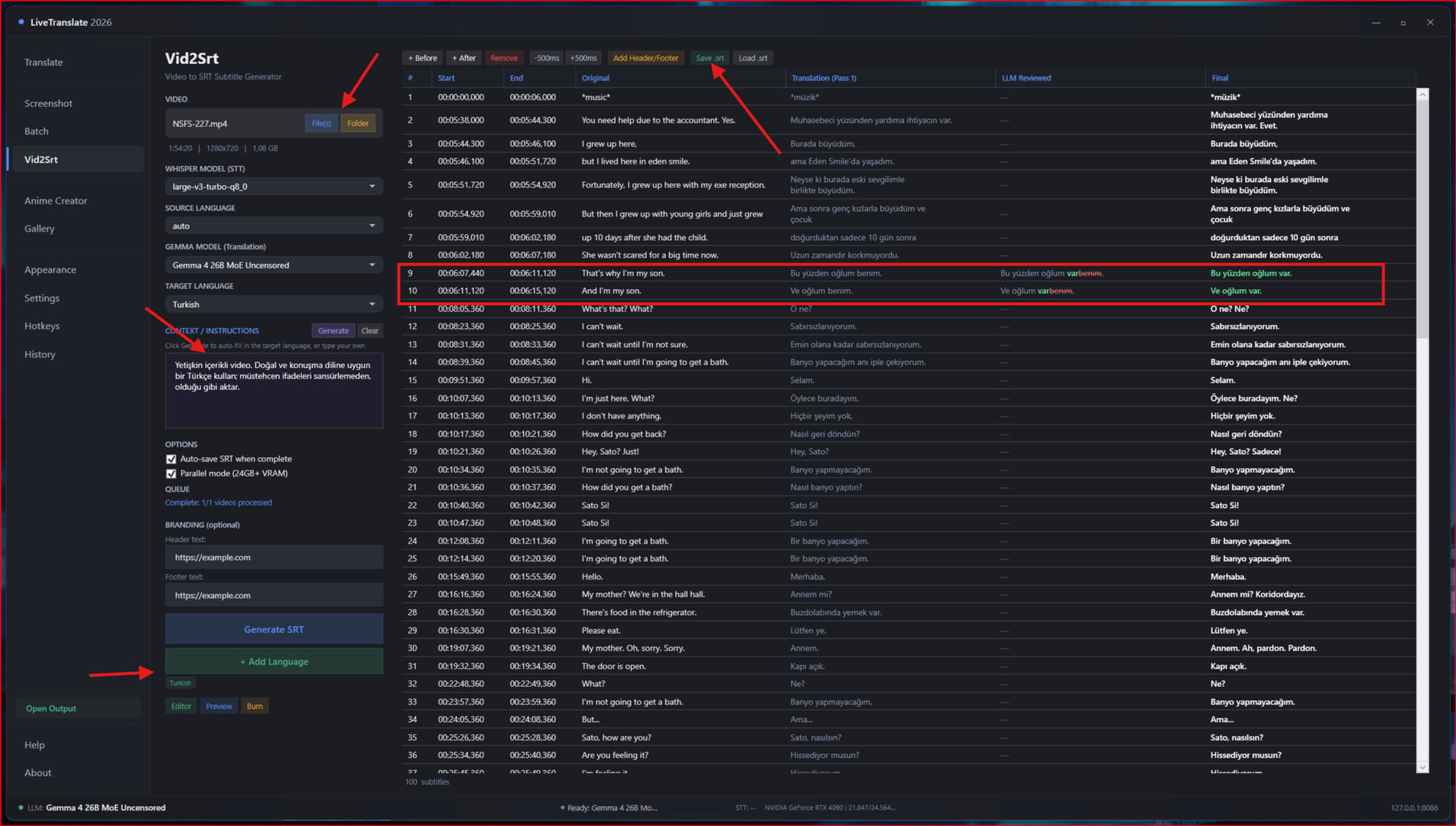Shift timing back with -500ms button
The height and width of the screenshot is (826, 1456).
tap(546, 58)
